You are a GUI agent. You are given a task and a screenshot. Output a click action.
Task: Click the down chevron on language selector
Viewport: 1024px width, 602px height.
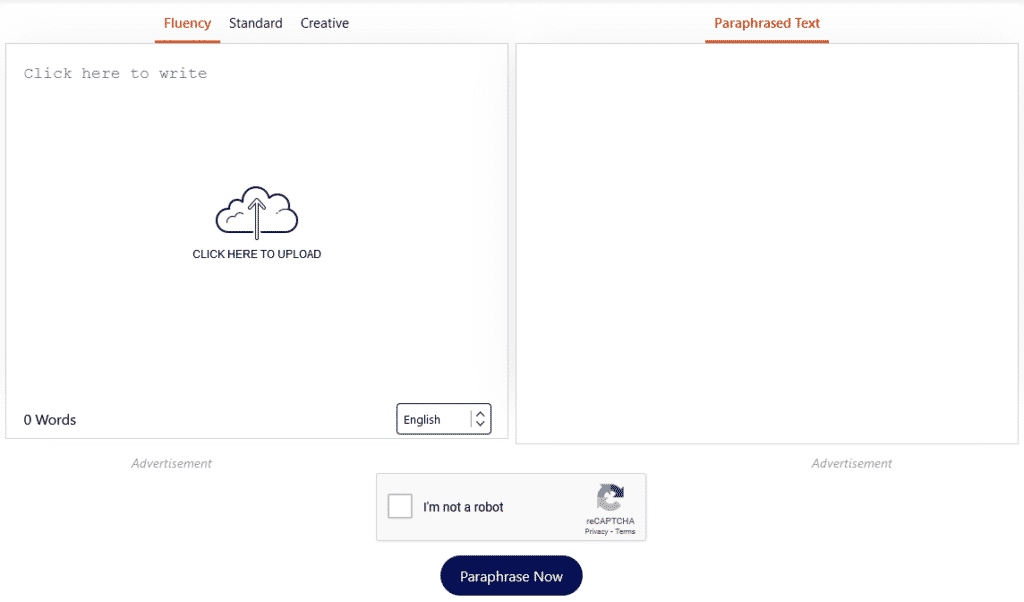click(480, 425)
